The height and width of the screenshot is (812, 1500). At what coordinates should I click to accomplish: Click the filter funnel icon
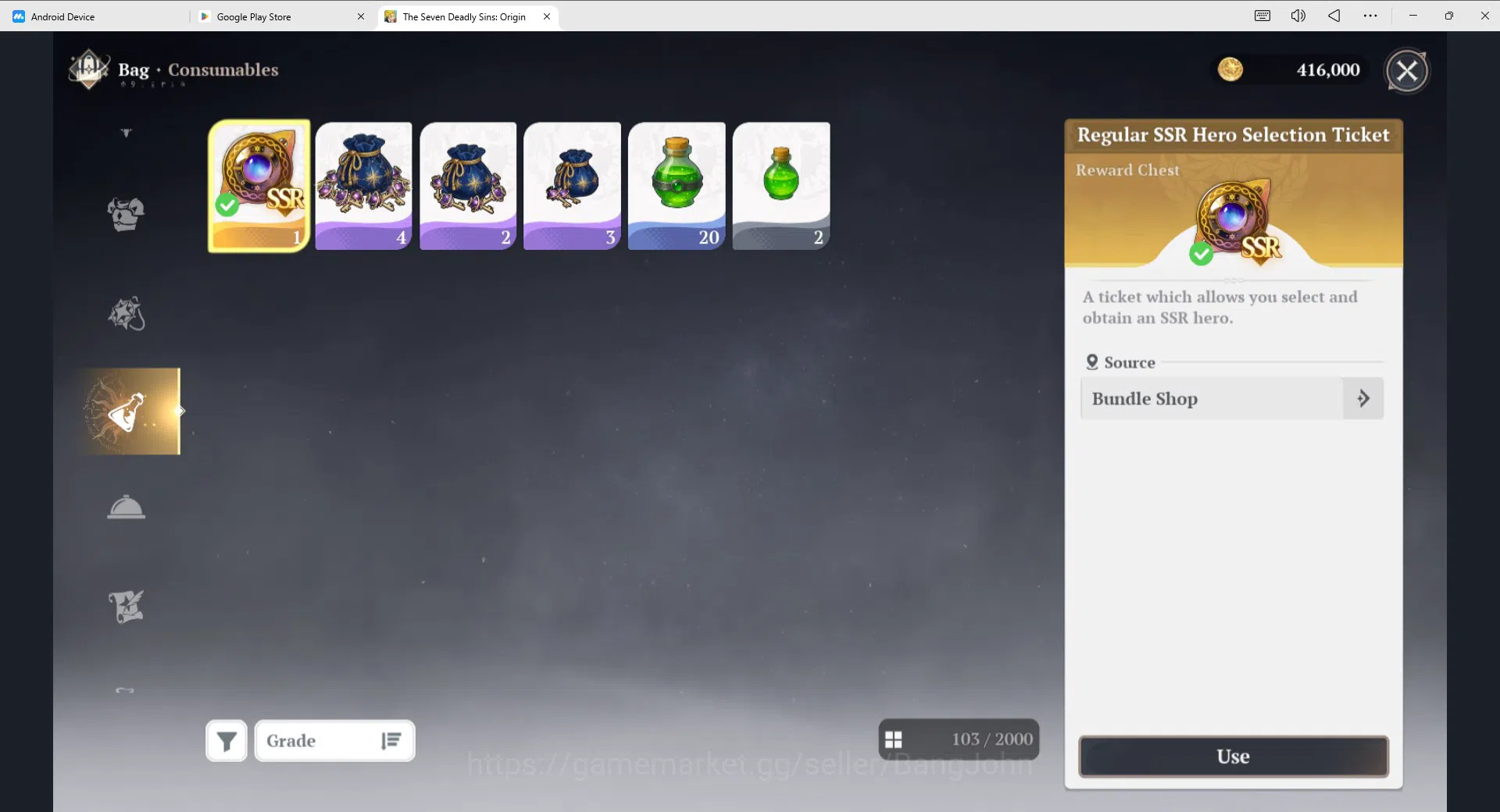(227, 741)
